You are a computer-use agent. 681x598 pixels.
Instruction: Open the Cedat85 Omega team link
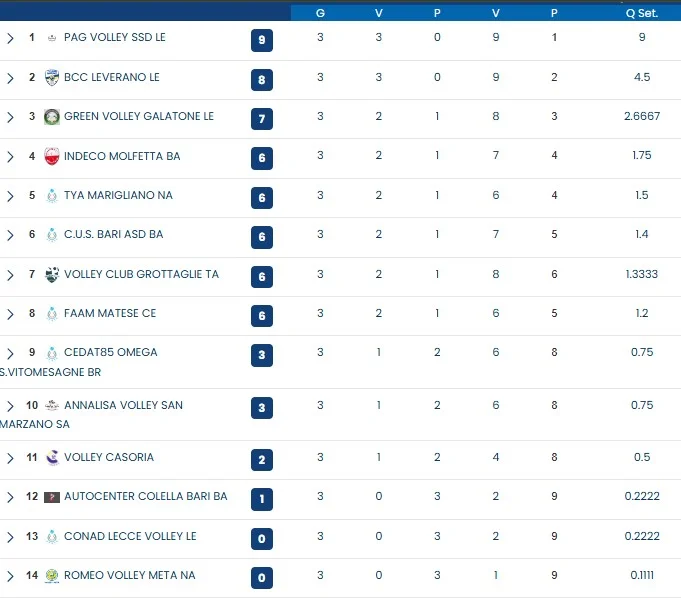pyautogui.click(x=110, y=352)
